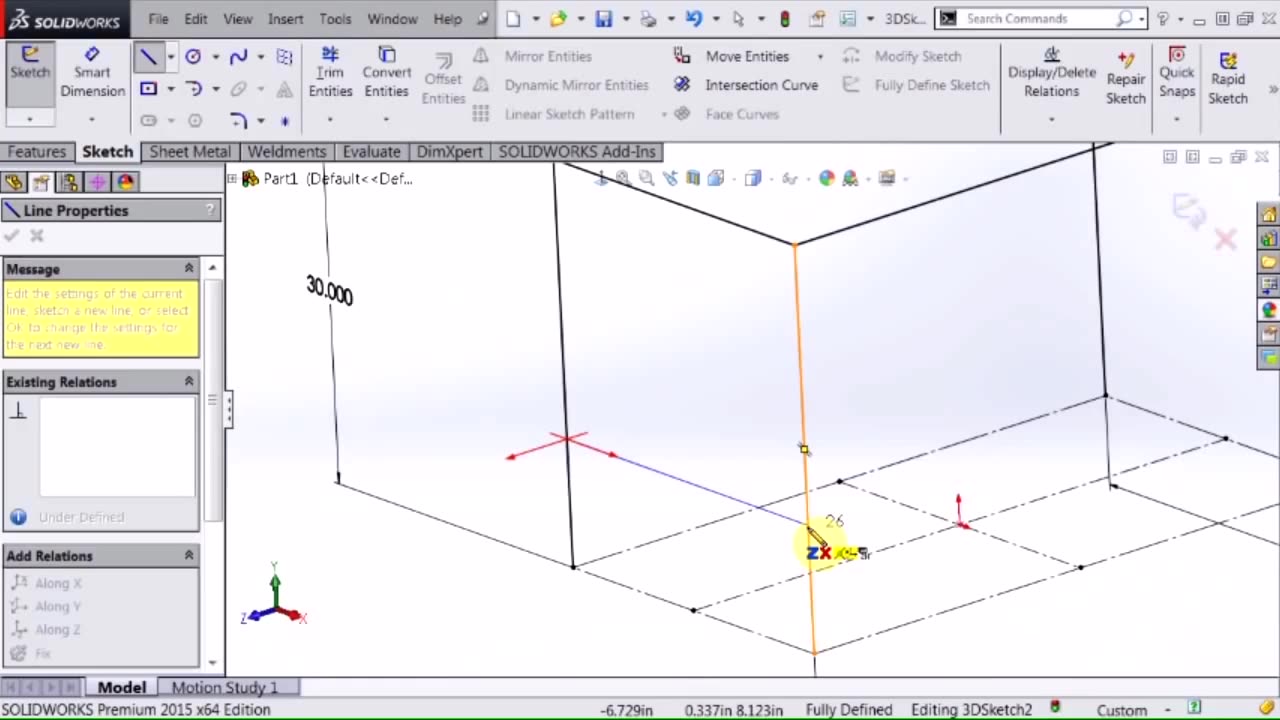
Task: Click the Open file icon
Action: [x=558, y=18]
